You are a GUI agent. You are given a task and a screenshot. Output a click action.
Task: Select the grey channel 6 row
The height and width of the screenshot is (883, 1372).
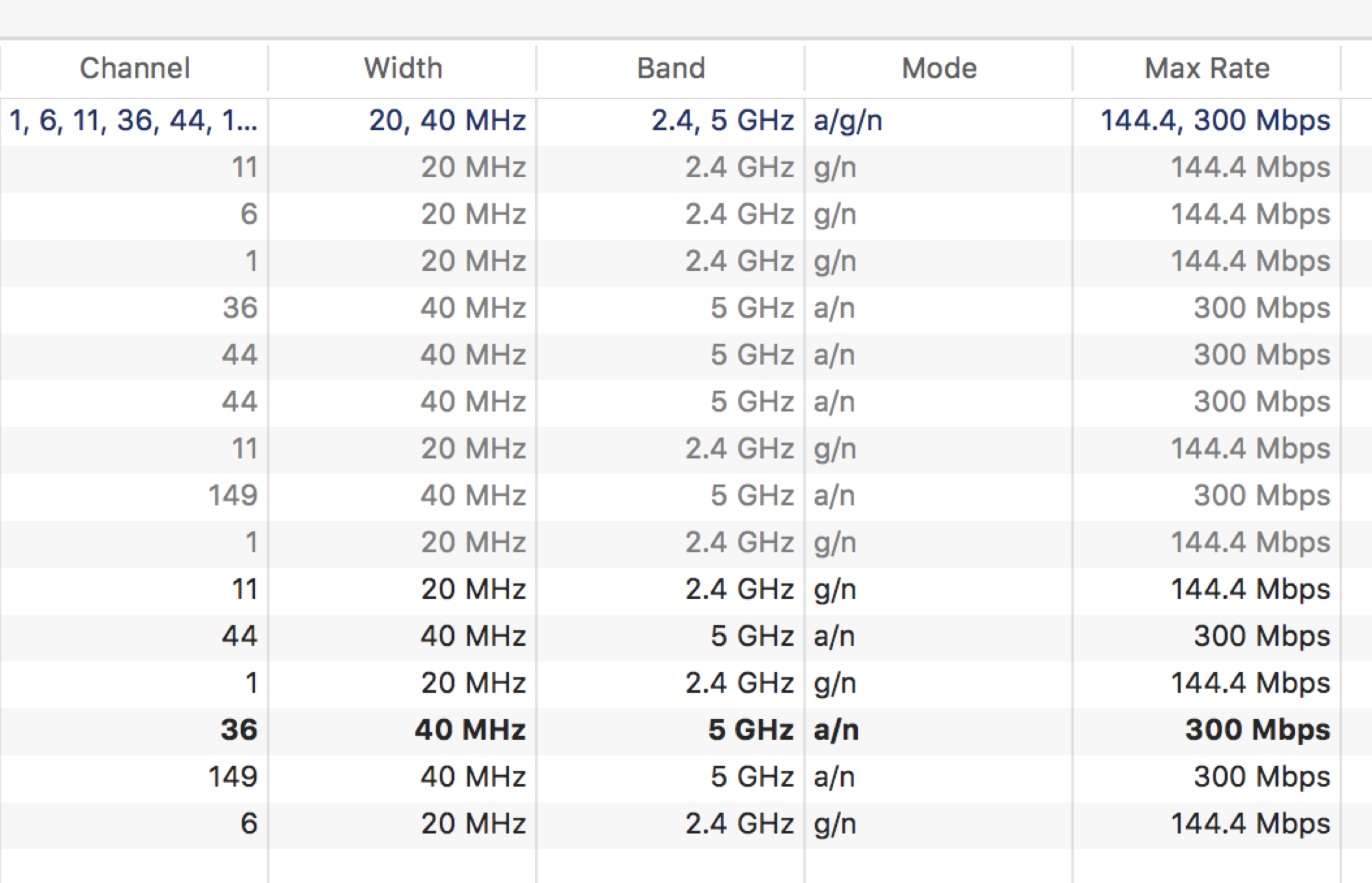point(686,215)
